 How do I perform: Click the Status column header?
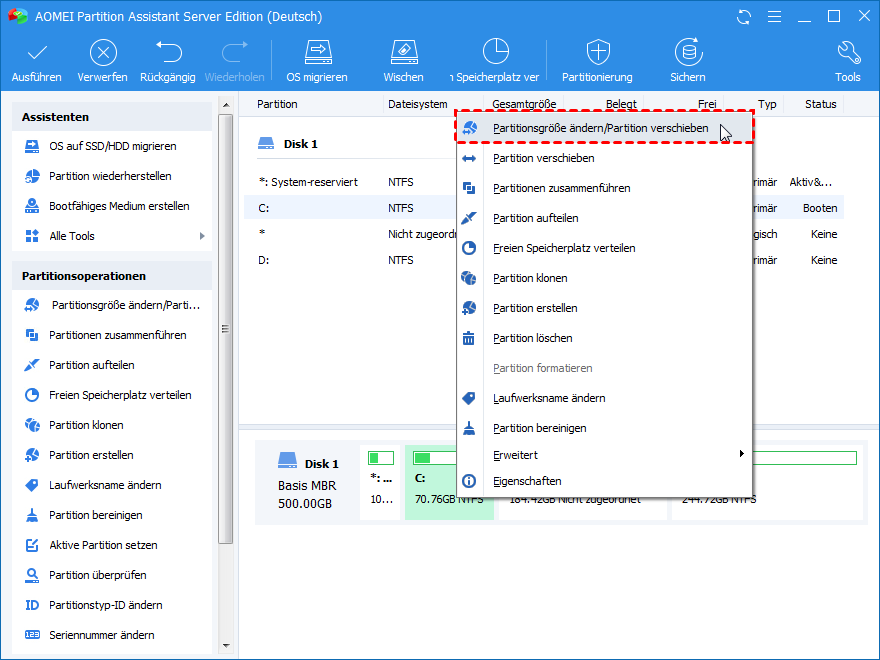(821, 104)
